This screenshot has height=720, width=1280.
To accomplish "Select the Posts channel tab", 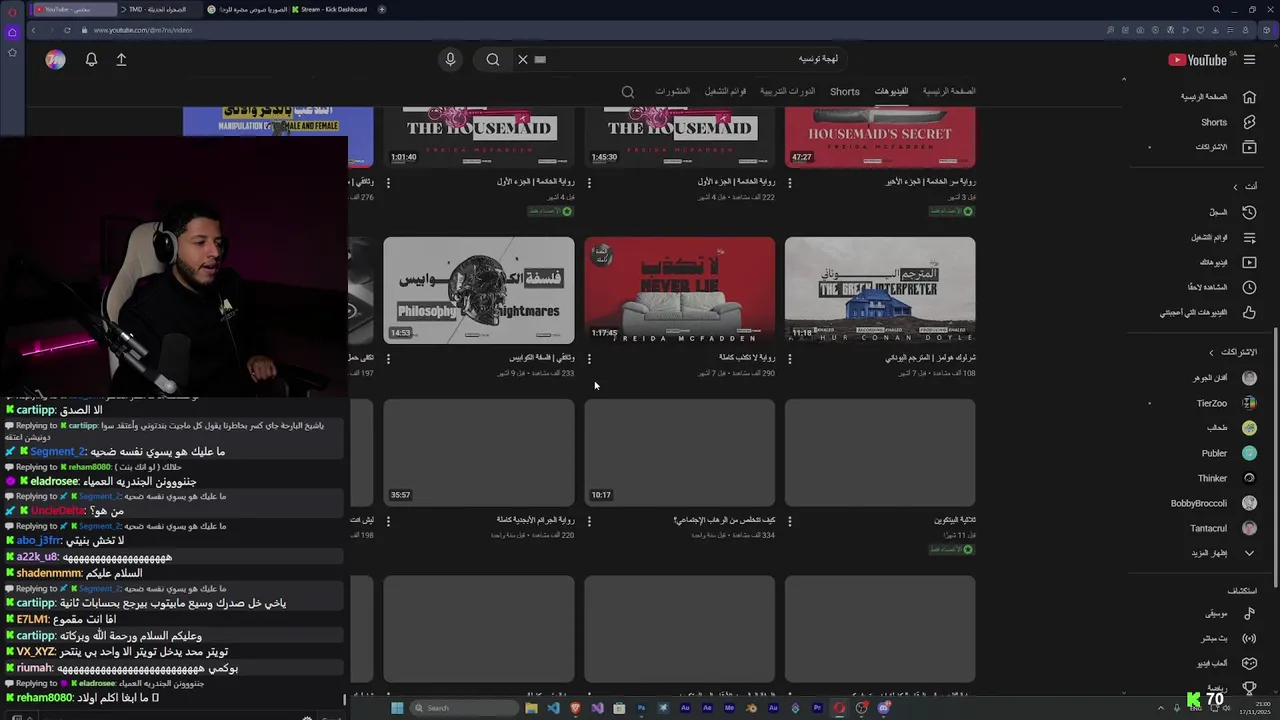I will (x=673, y=91).
